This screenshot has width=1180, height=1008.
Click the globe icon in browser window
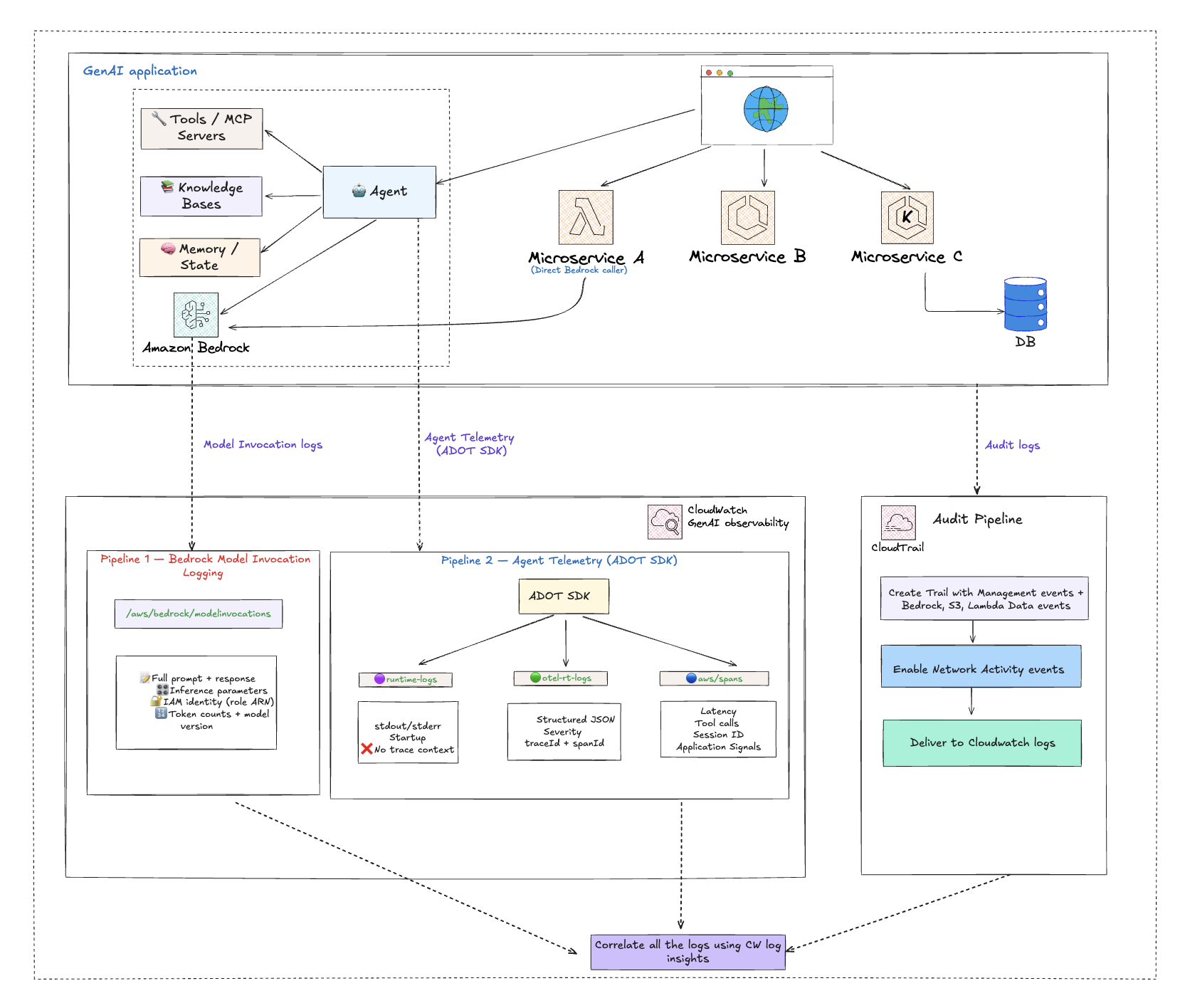pyautogui.click(x=766, y=109)
